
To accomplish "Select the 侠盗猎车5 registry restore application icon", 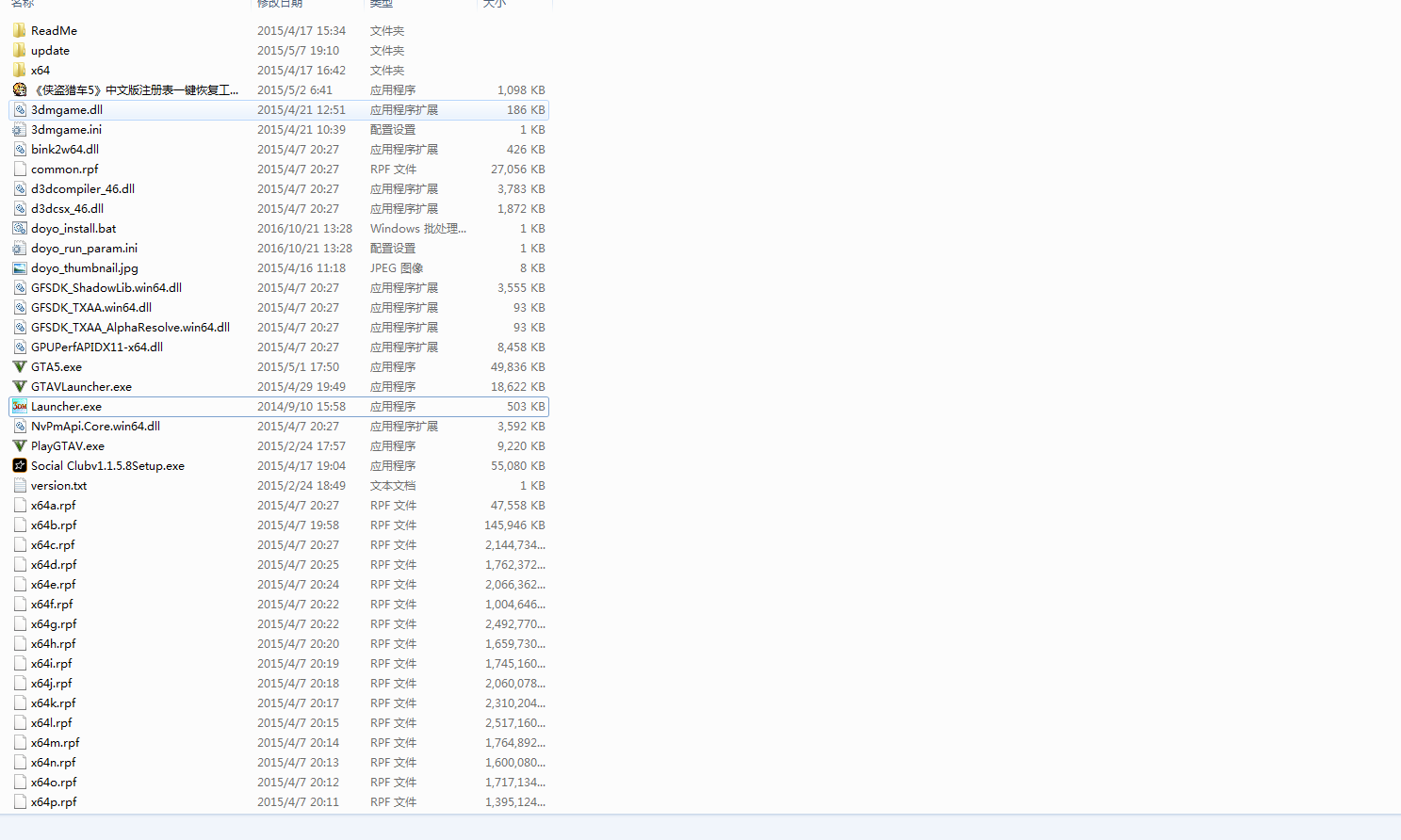I will [x=20, y=89].
